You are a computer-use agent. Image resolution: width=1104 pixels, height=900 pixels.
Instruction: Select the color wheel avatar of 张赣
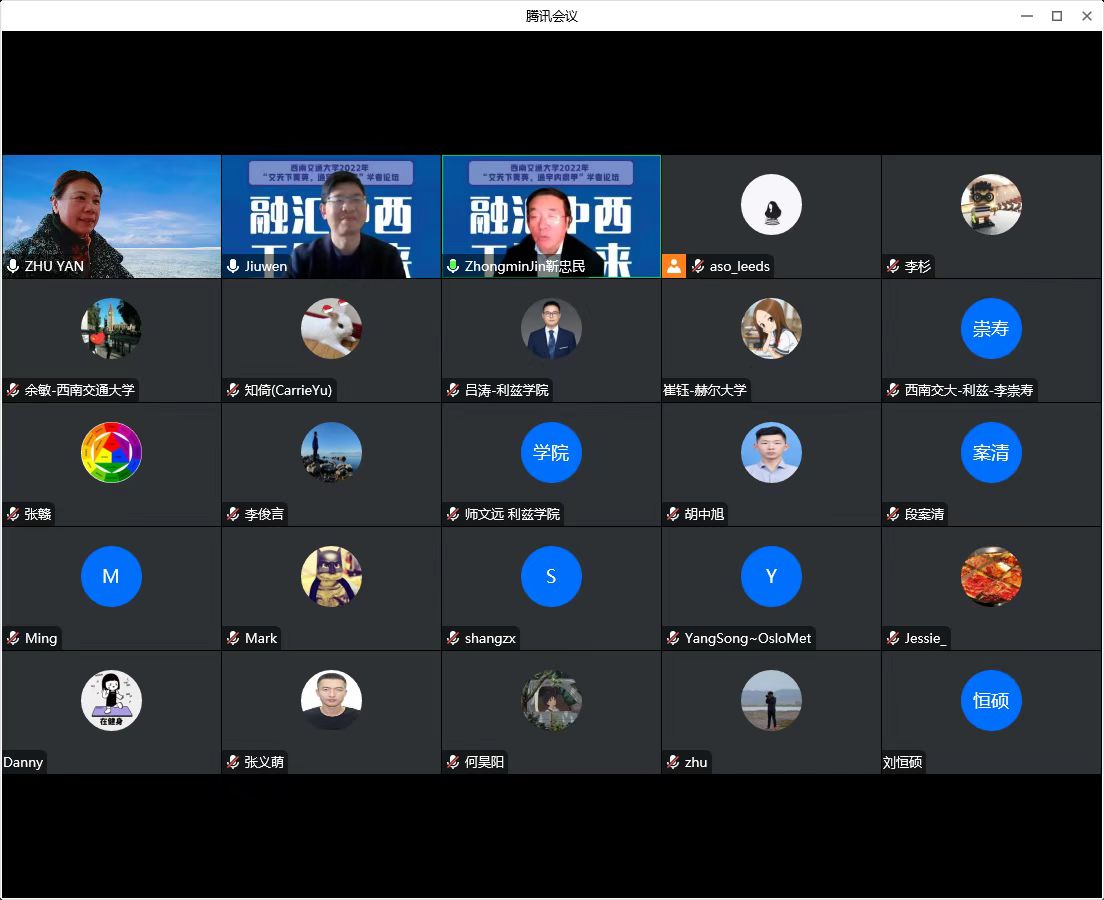pos(111,453)
